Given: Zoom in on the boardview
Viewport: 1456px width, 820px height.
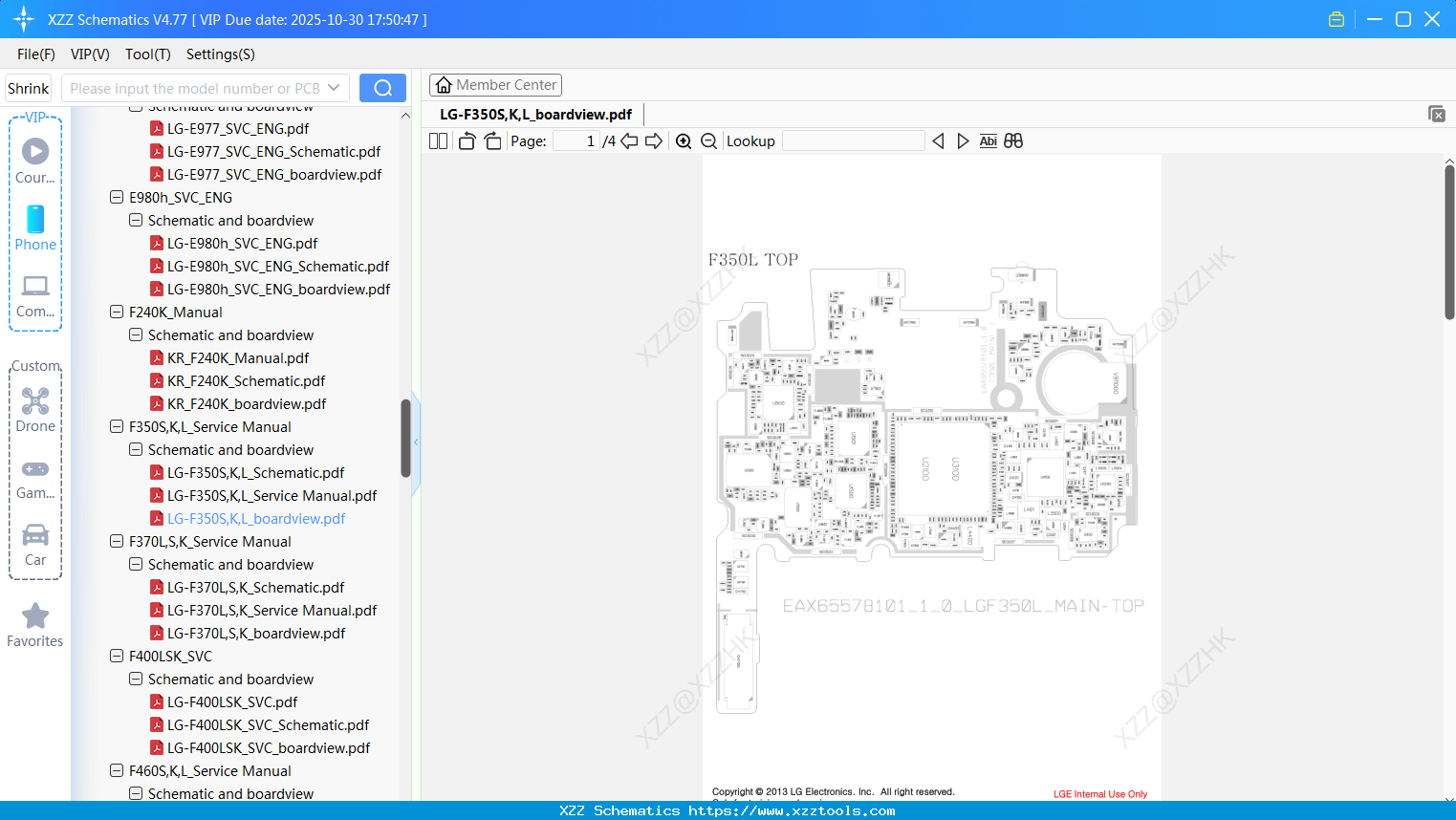Looking at the screenshot, I should tap(684, 140).
